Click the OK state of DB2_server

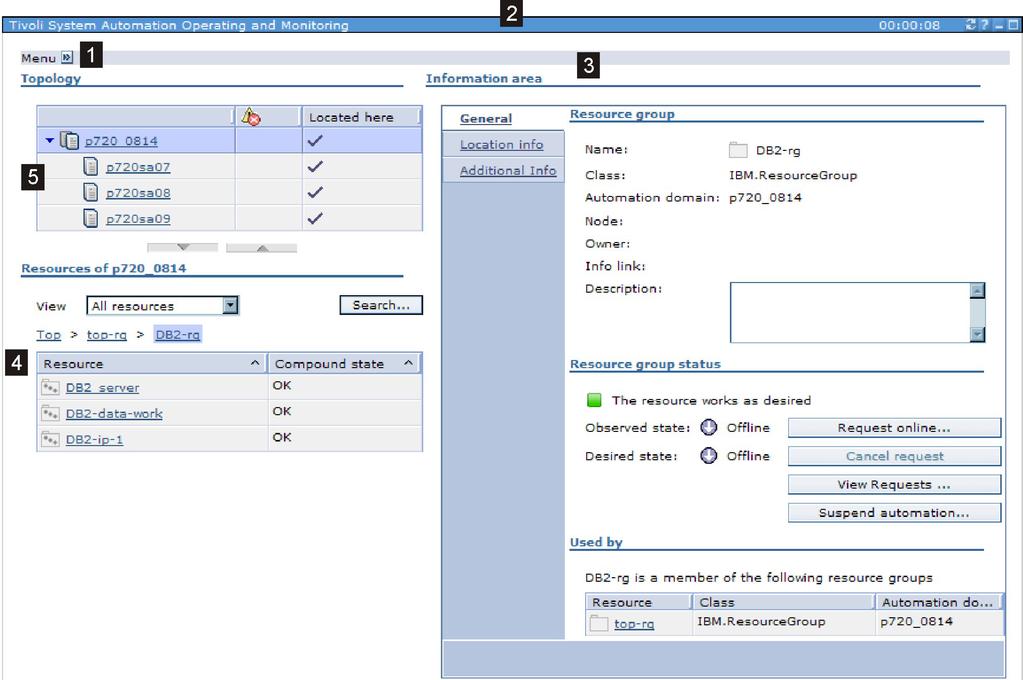coord(282,385)
